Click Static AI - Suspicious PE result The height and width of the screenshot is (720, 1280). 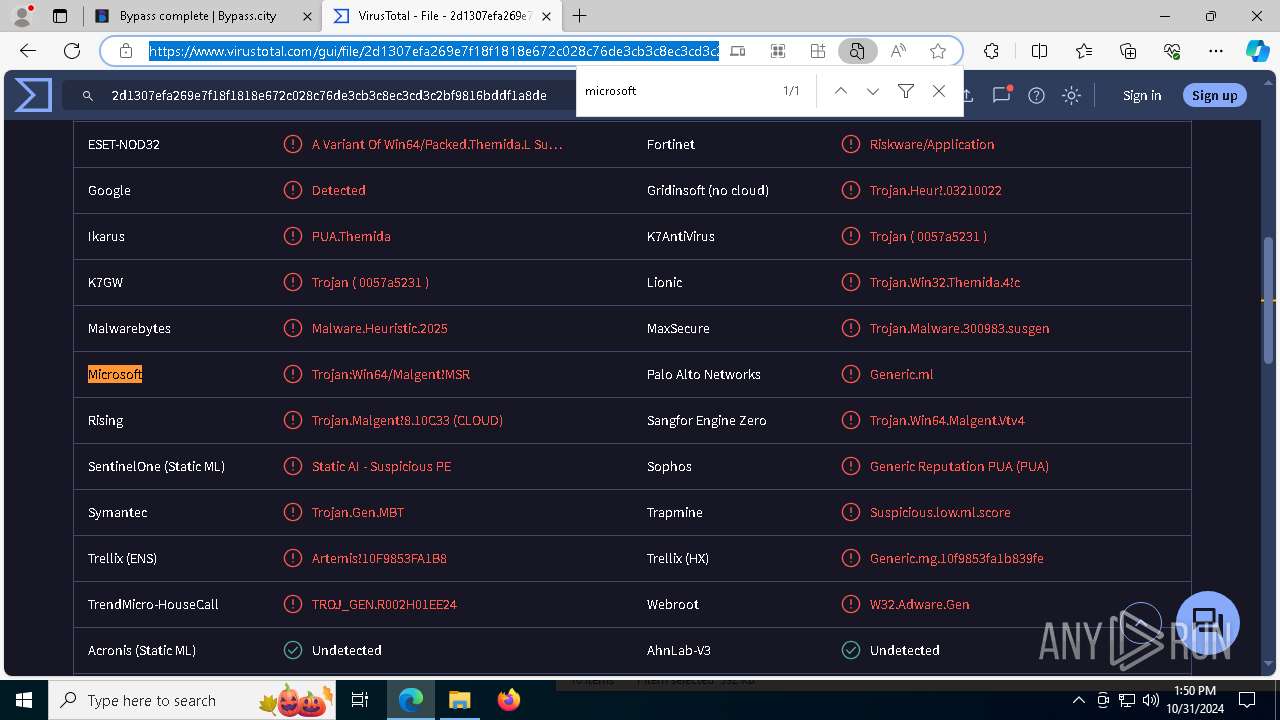(x=381, y=466)
